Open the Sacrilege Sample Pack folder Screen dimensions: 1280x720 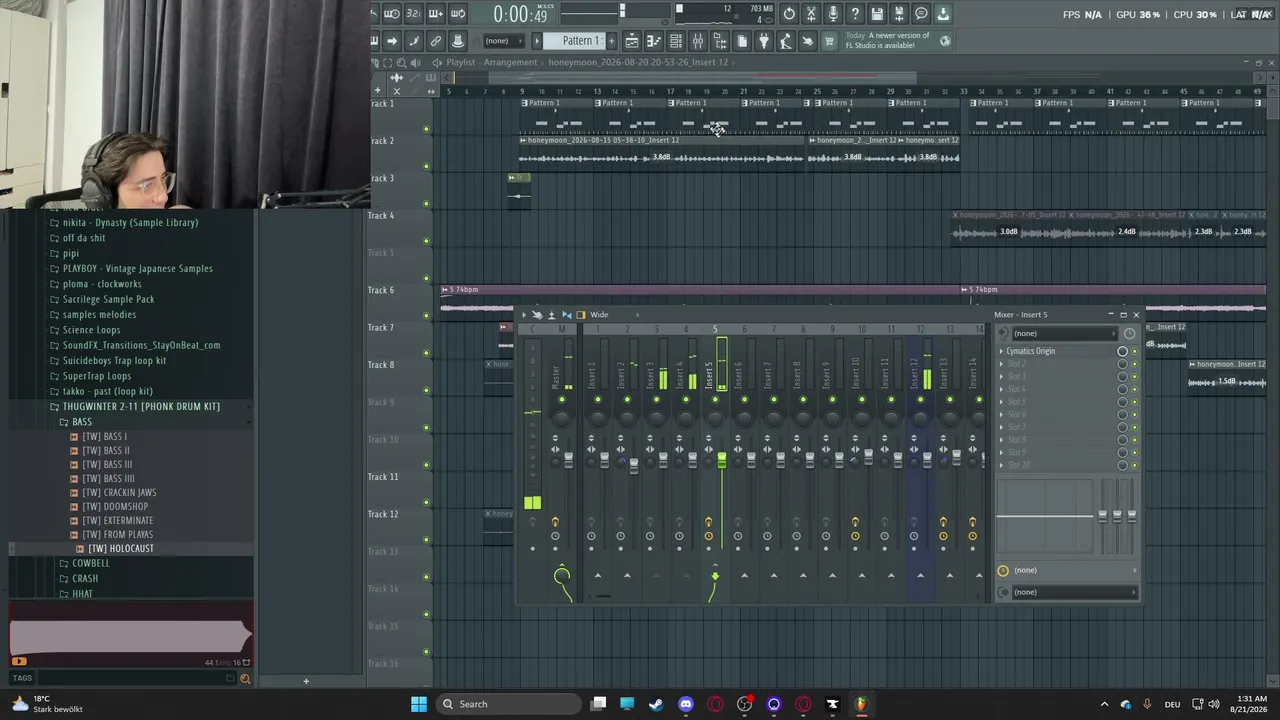tap(108, 299)
